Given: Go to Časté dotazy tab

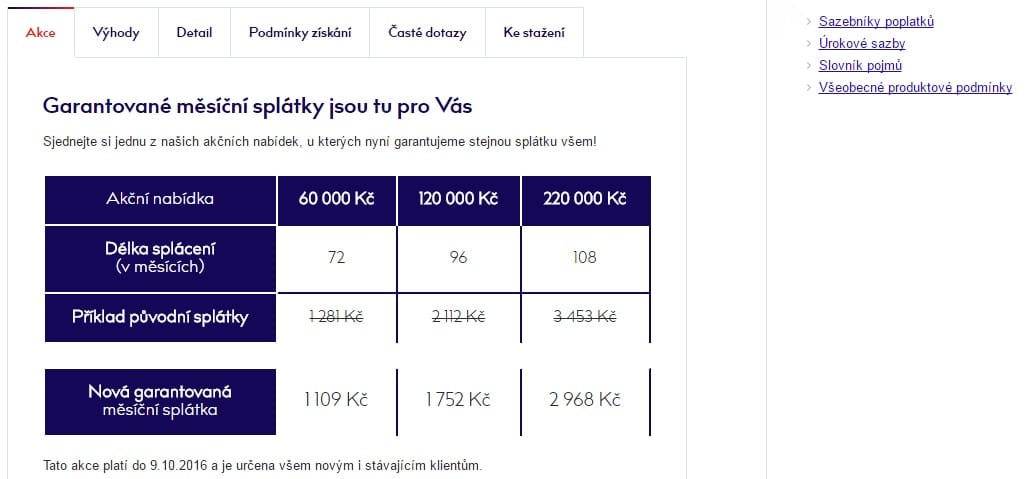Looking at the screenshot, I should coord(428,33).
